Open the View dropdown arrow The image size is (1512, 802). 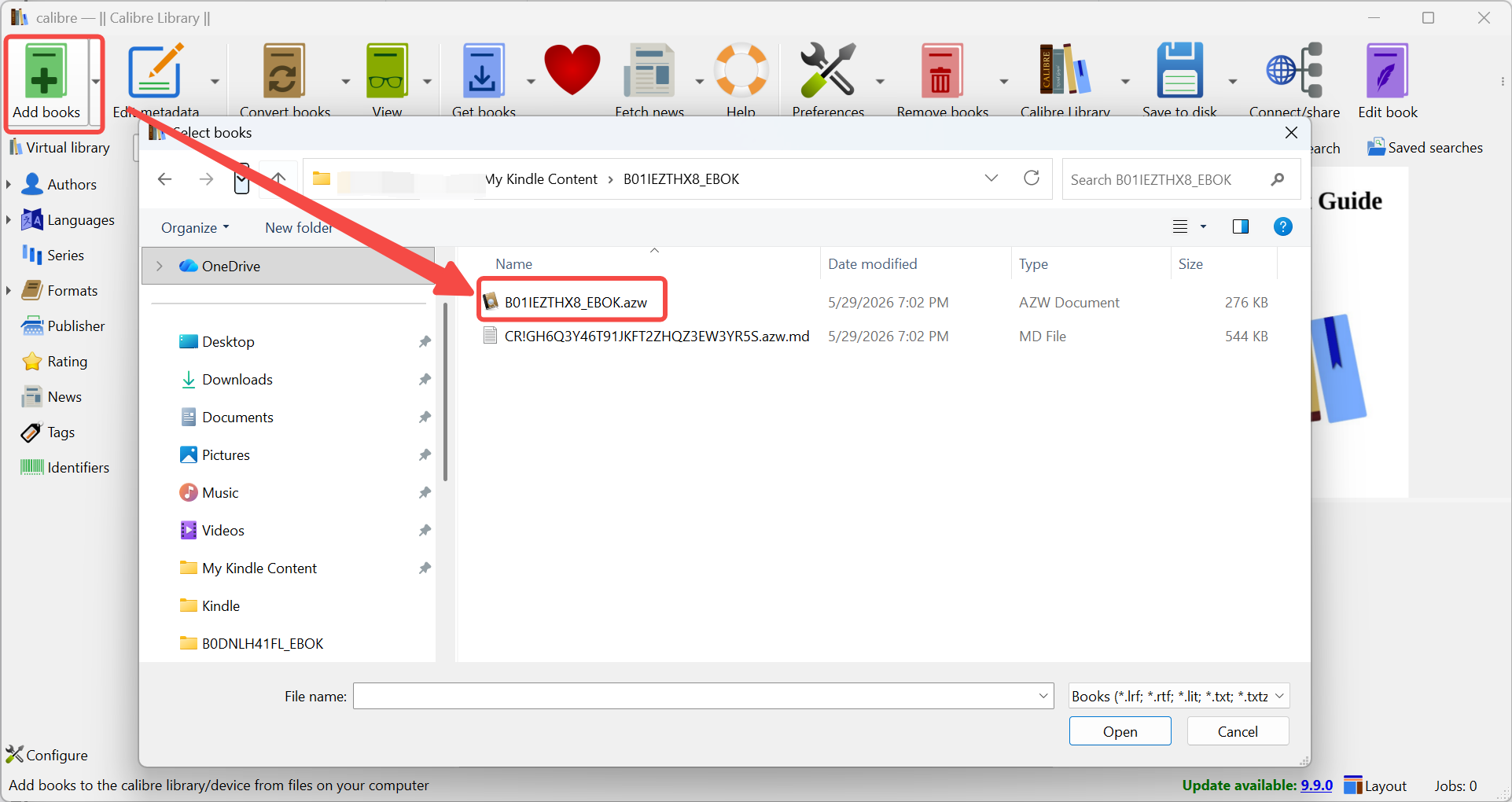427,80
